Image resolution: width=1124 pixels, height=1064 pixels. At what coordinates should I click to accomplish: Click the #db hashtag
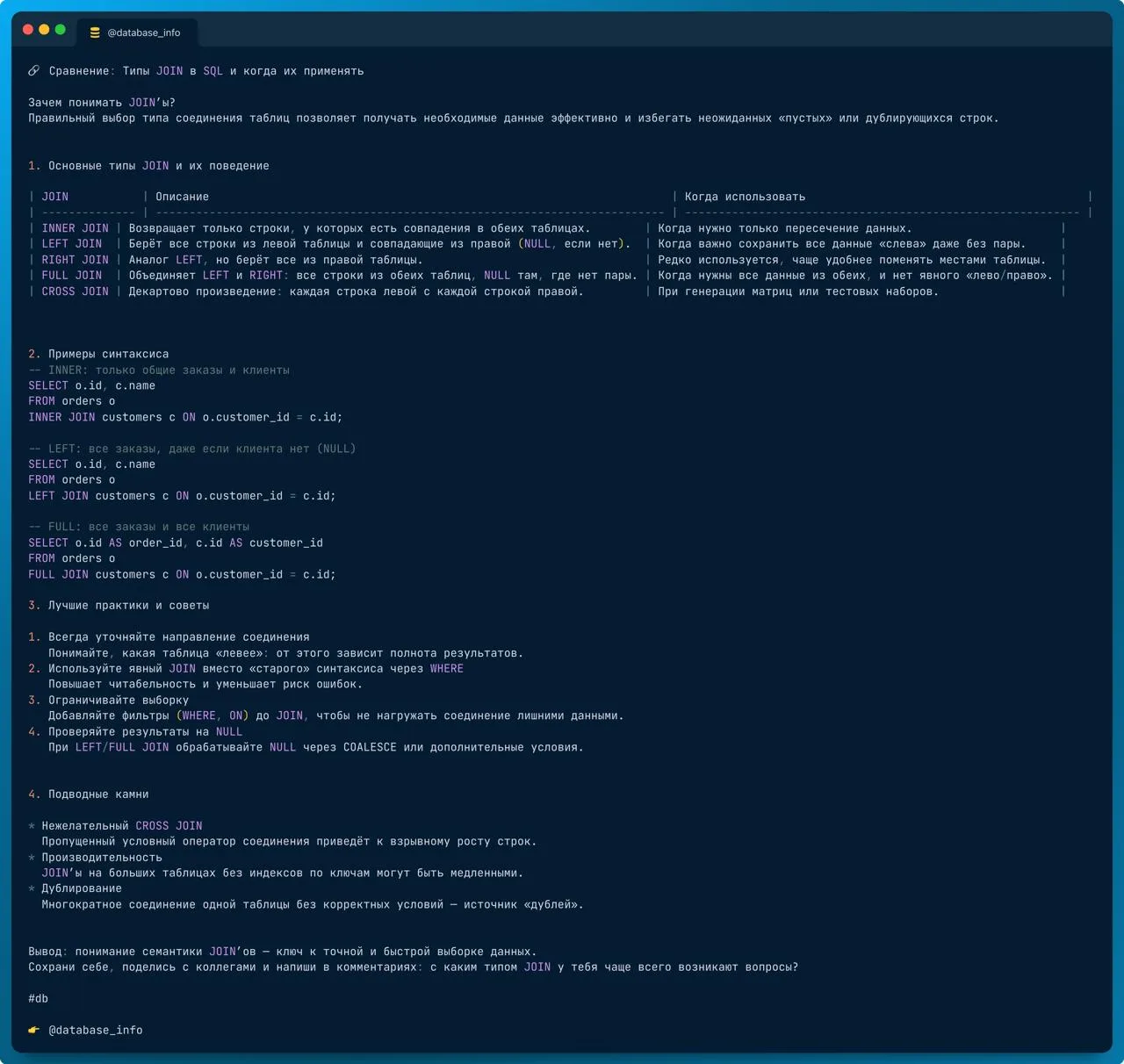[39, 998]
